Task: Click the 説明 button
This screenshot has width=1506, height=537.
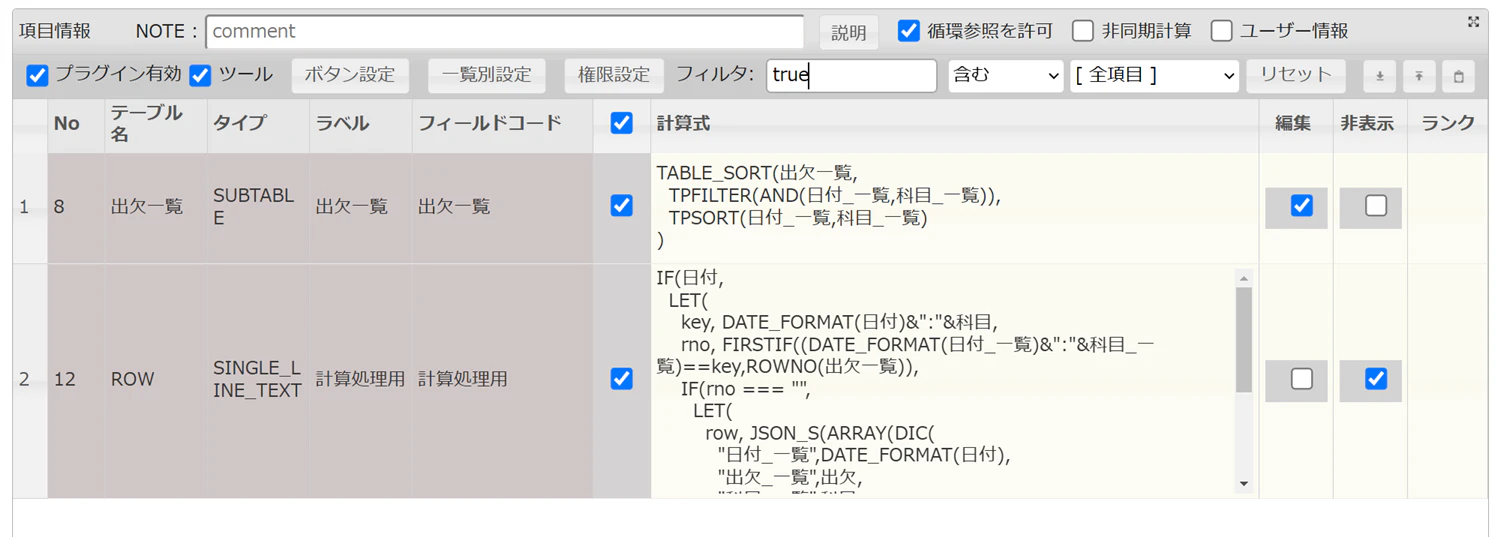Action: point(849,32)
